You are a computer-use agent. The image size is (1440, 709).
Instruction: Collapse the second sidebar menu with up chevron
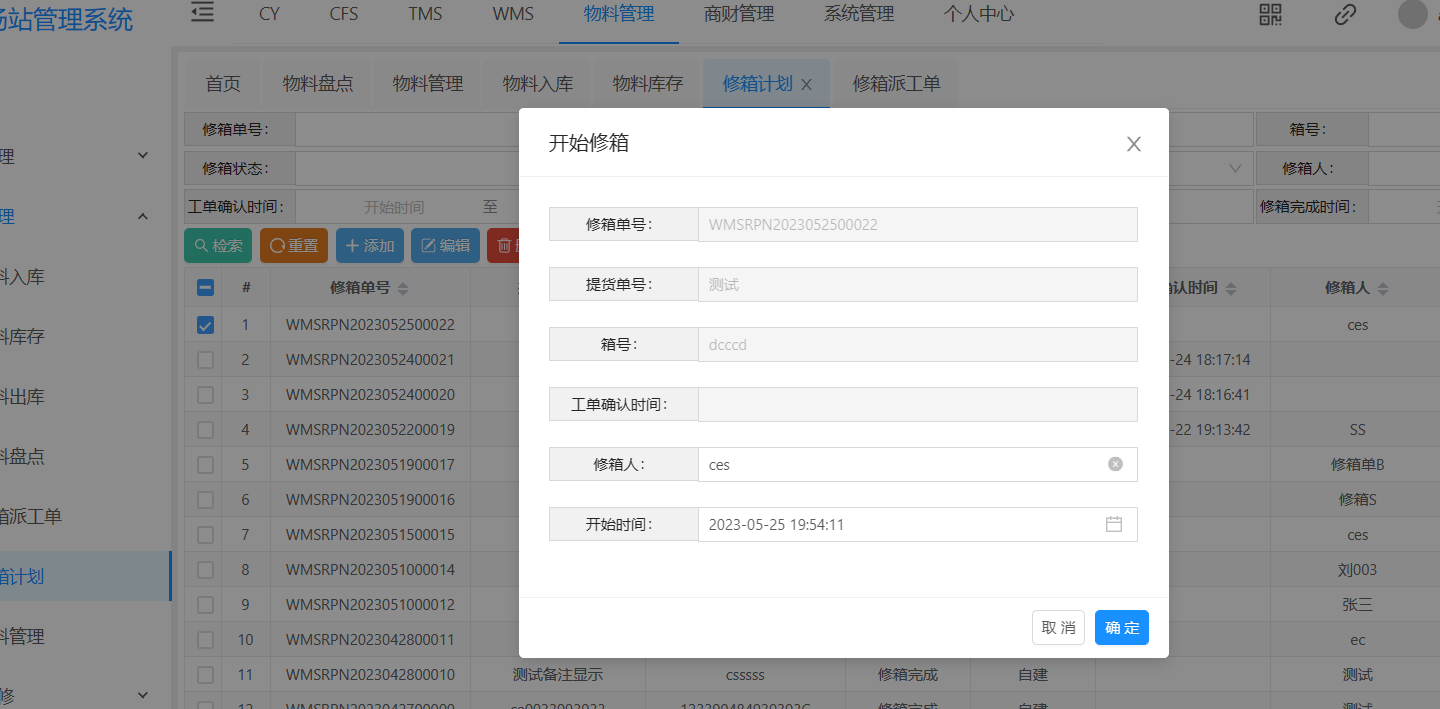point(142,216)
